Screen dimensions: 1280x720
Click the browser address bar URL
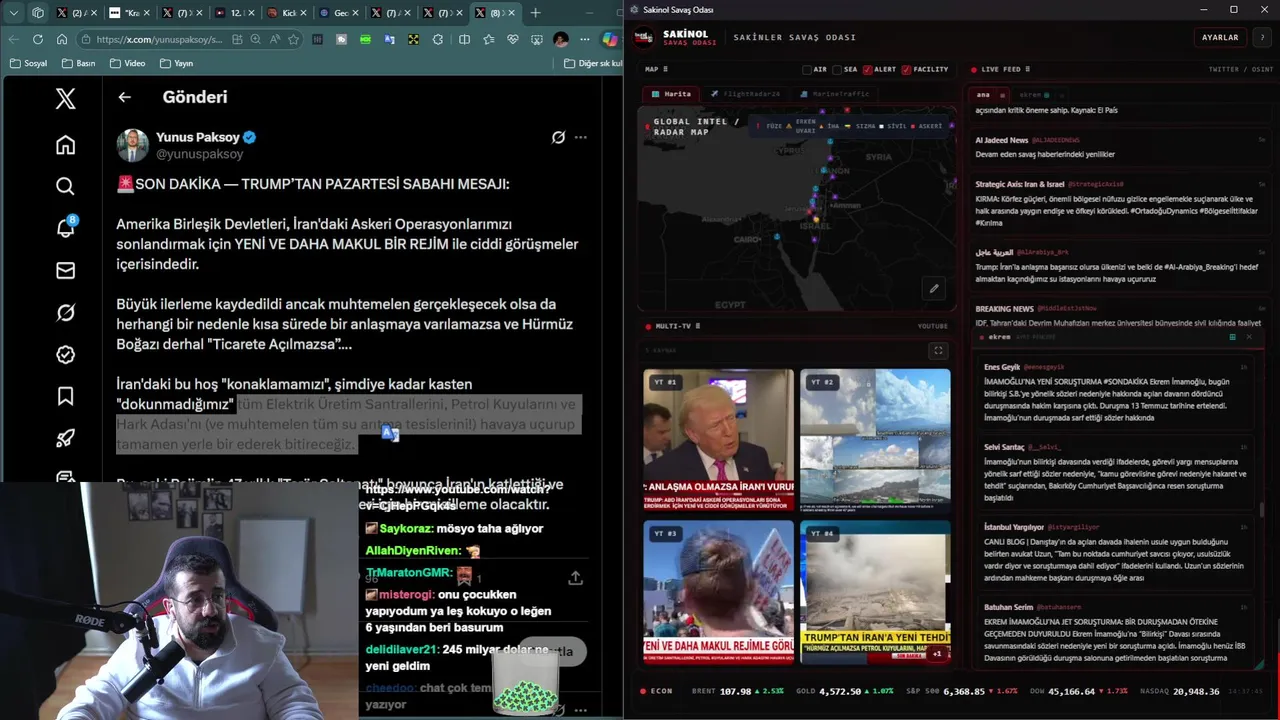click(x=160, y=39)
